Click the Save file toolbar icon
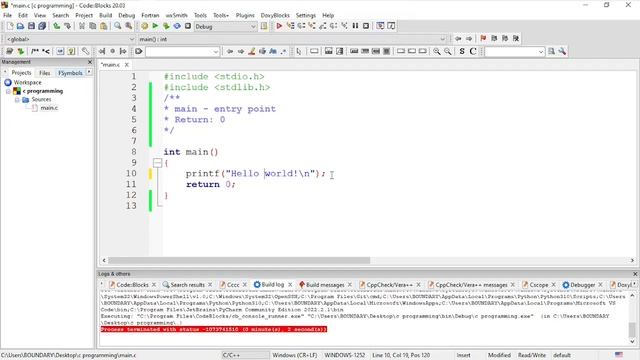This screenshot has height=360, width=640. (x=31, y=26)
